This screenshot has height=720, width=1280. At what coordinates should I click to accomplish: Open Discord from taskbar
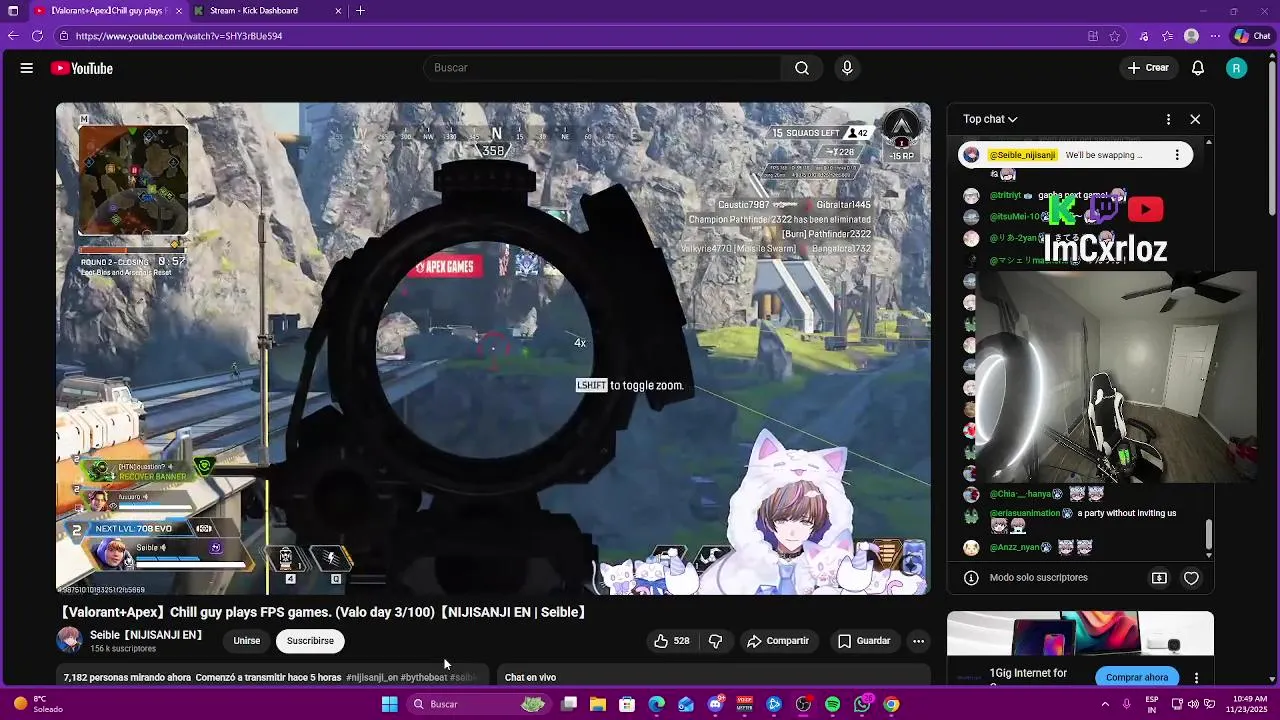coord(715,704)
